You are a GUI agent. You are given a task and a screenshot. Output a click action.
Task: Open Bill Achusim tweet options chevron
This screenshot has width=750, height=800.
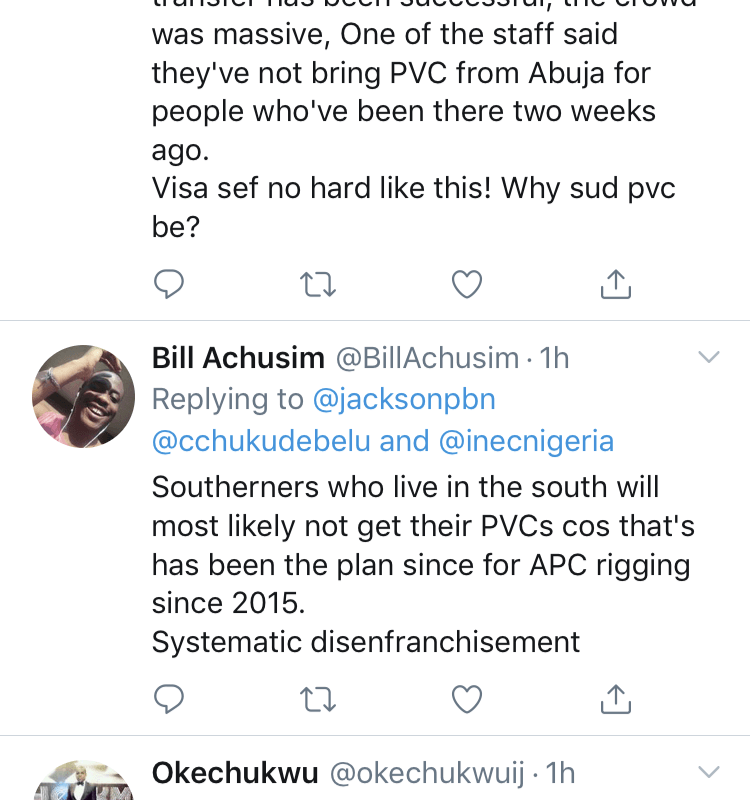click(x=709, y=357)
